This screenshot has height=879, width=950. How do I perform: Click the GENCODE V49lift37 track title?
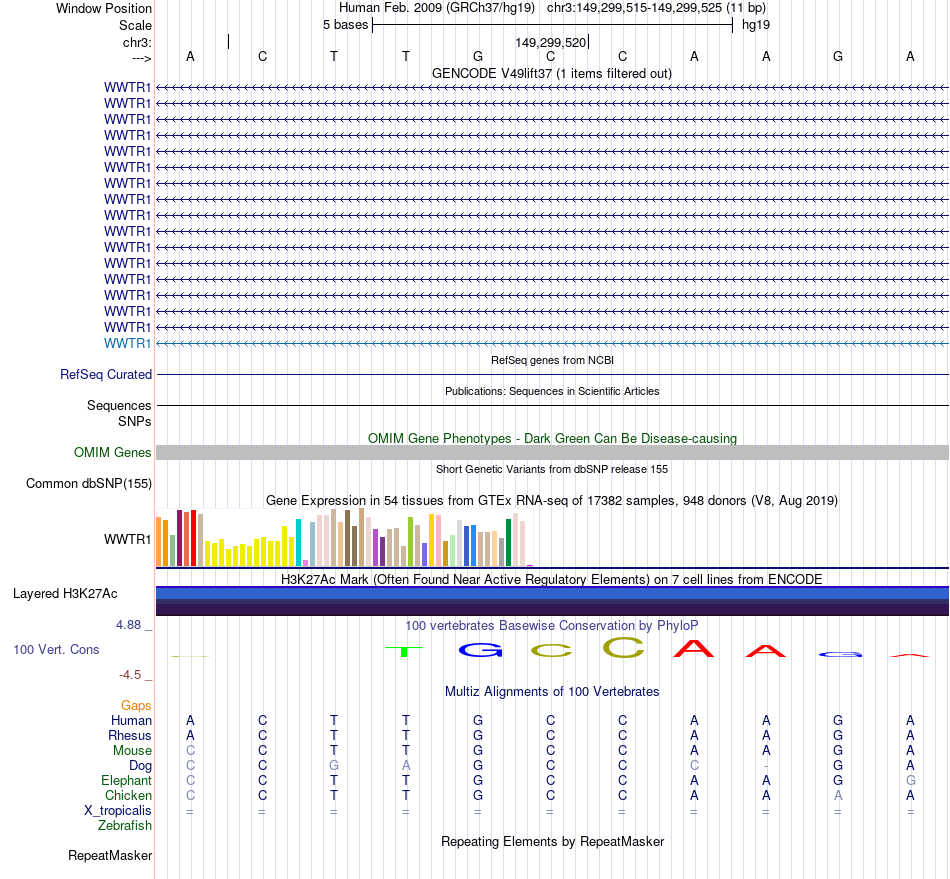(x=552, y=73)
